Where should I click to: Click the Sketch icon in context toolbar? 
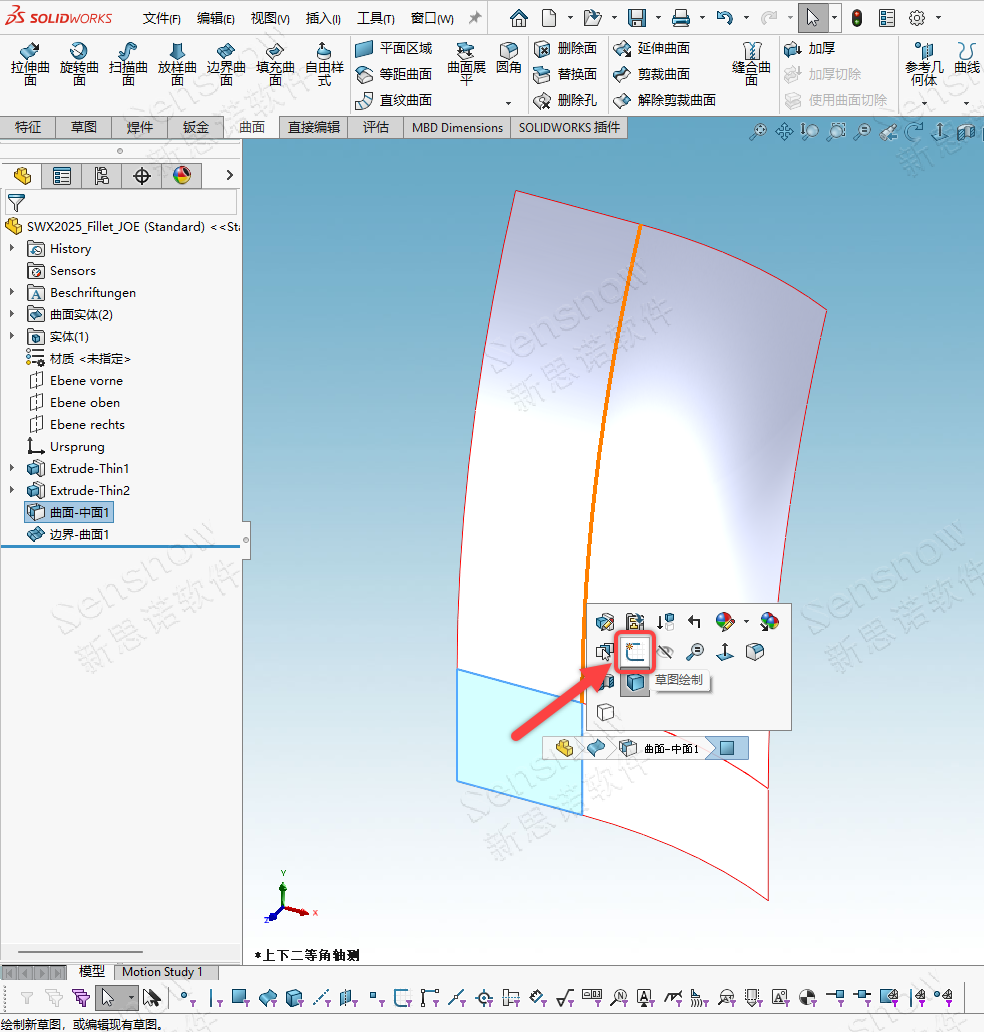pos(635,652)
